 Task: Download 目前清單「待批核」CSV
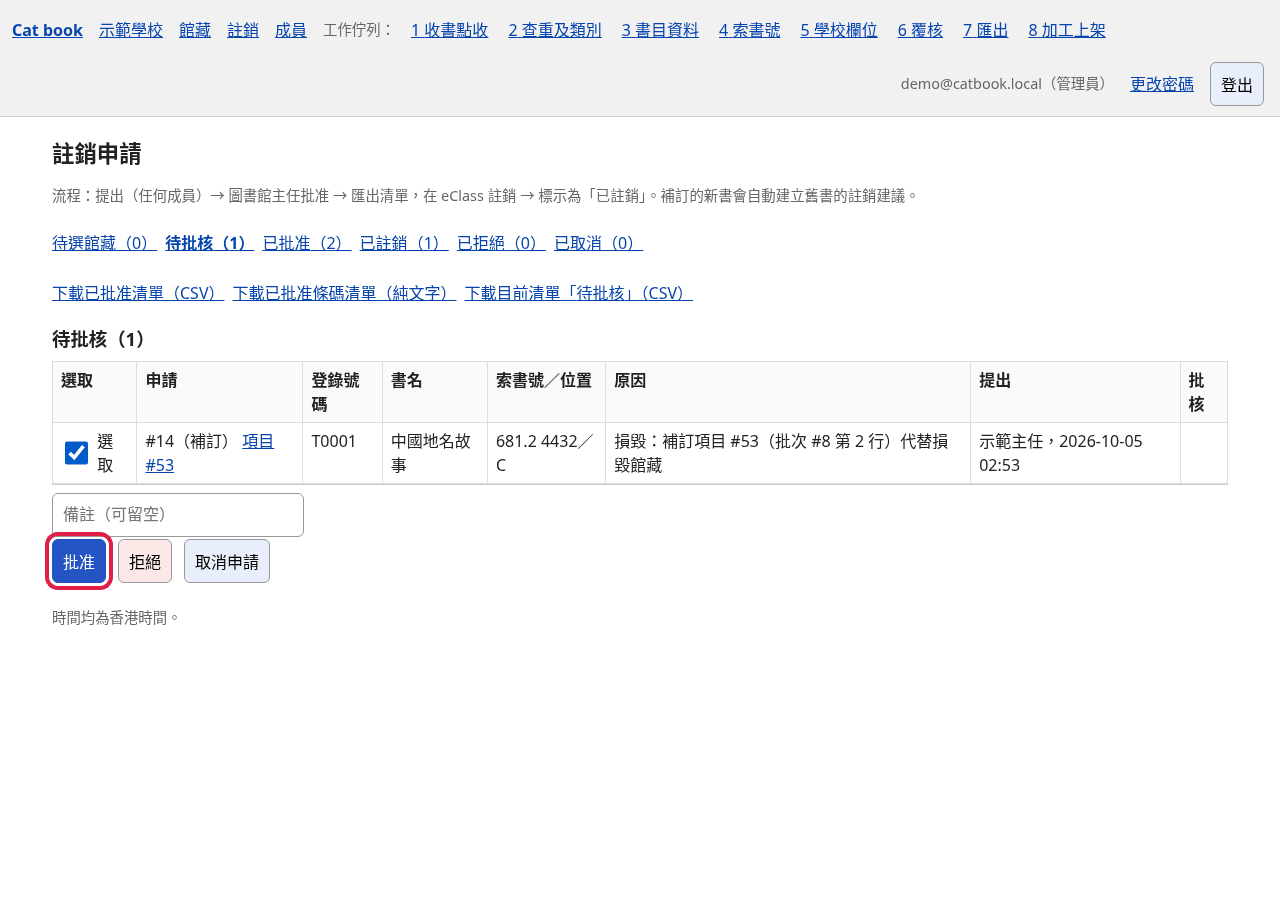pyautogui.click(x=578, y=293)
